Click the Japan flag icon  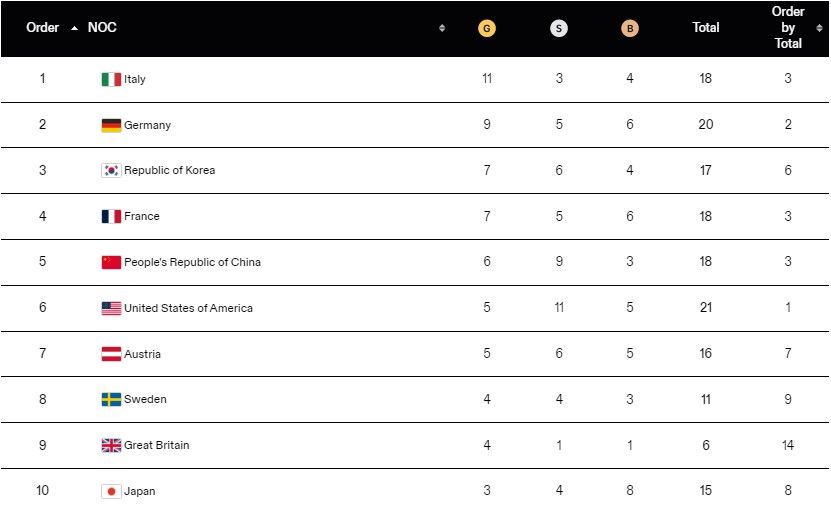(x=111, y=491)
